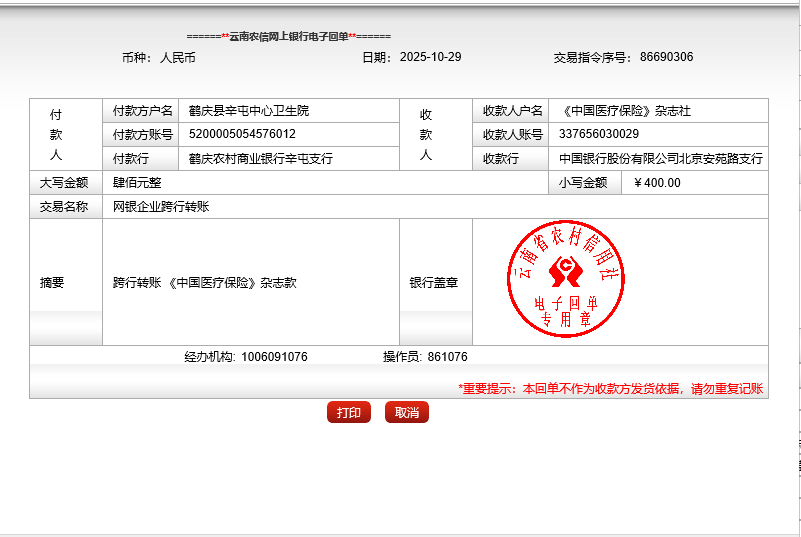Click the date 2025-10-29

tap(430, 57)
